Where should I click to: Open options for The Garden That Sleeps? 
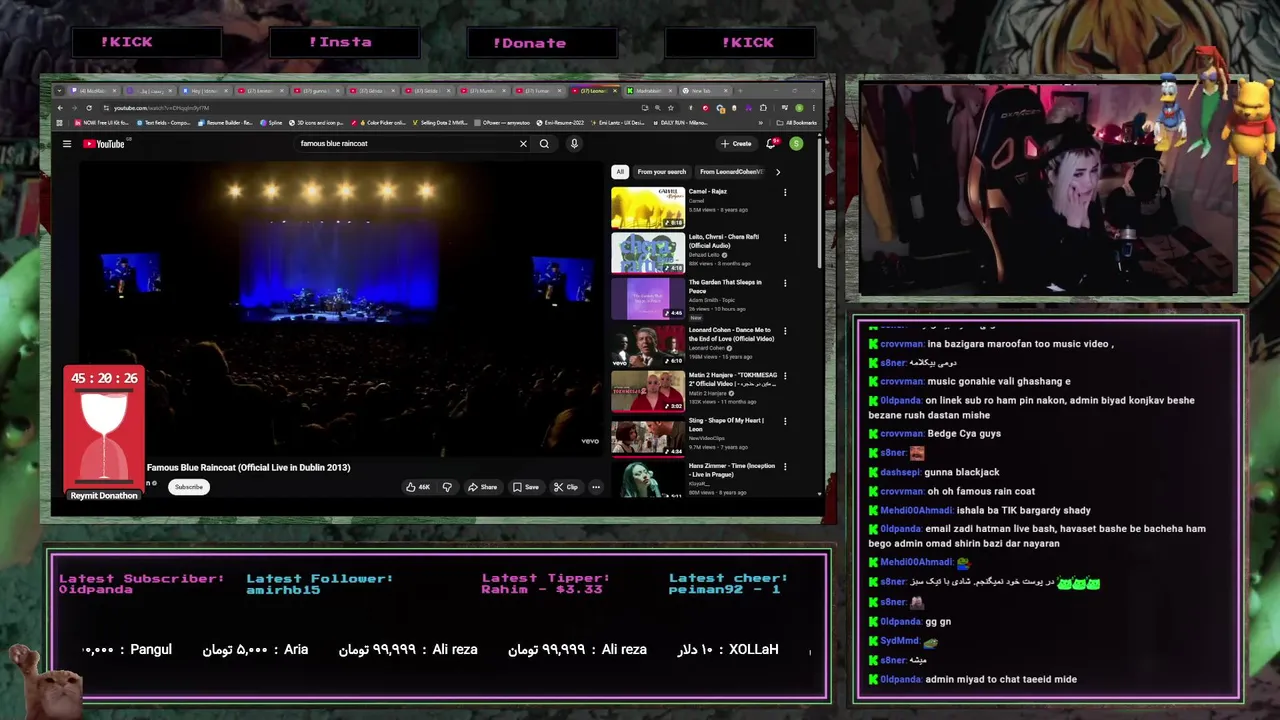(x=785, y=283)
